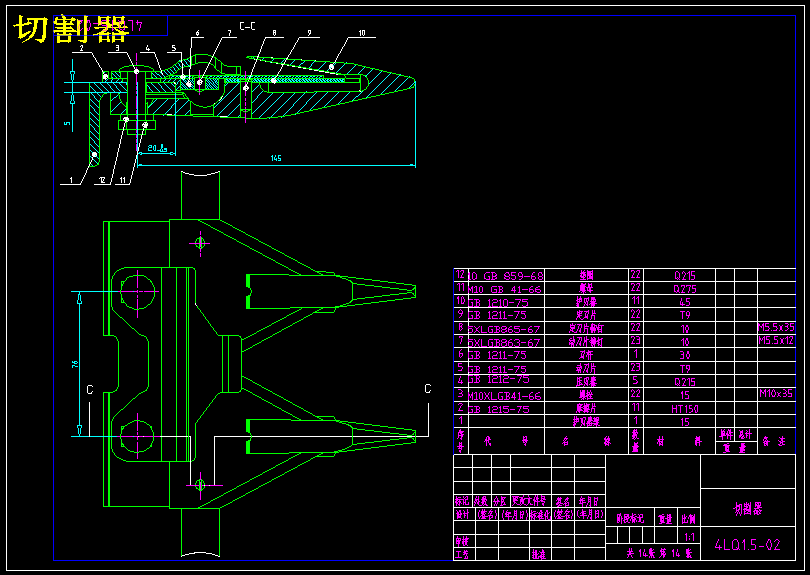Select the 工艺 process cell
The width and height of the screenshot is (810, 575).
click(462, 555)
